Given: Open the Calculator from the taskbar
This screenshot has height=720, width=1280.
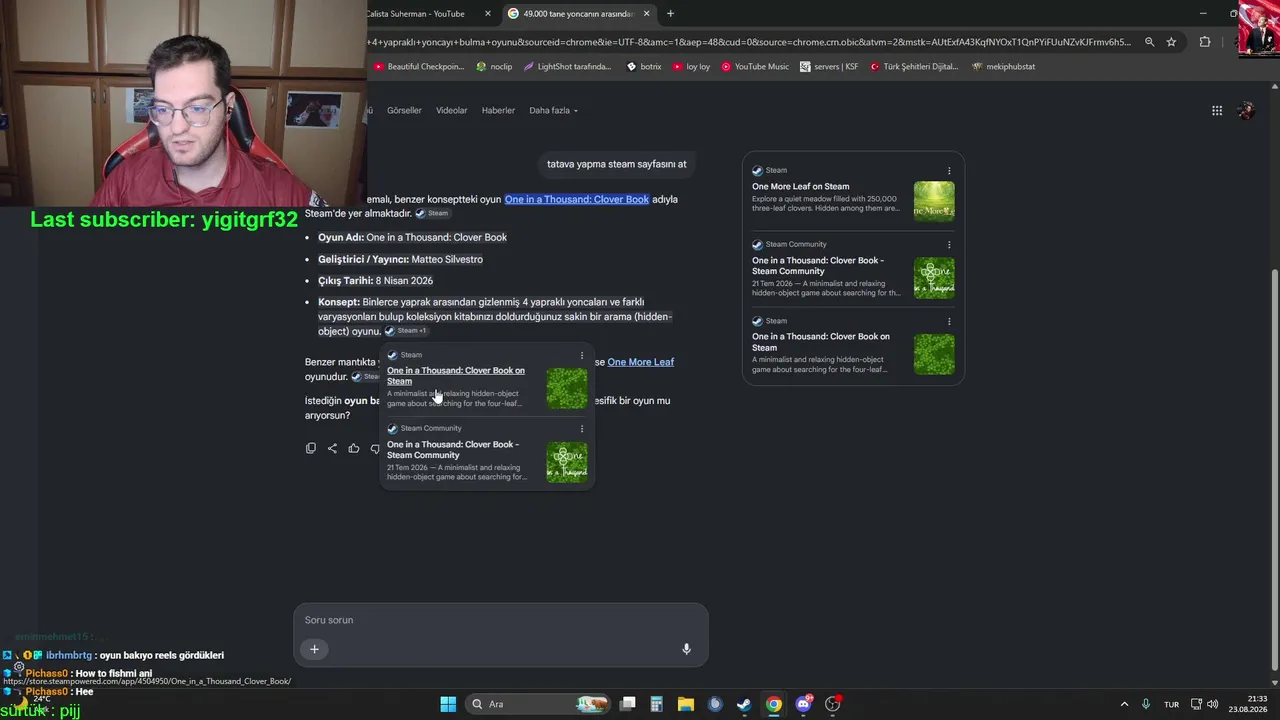Looking at the screenshot, I should [x=656, y=704].
